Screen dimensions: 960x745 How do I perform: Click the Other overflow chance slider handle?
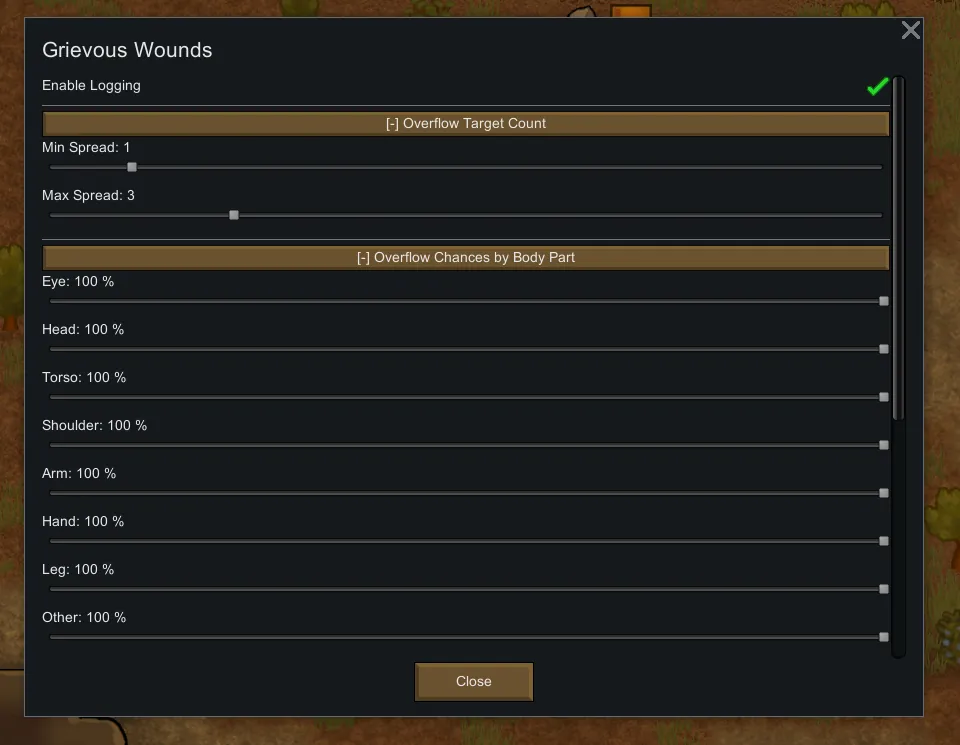(884, 637)
